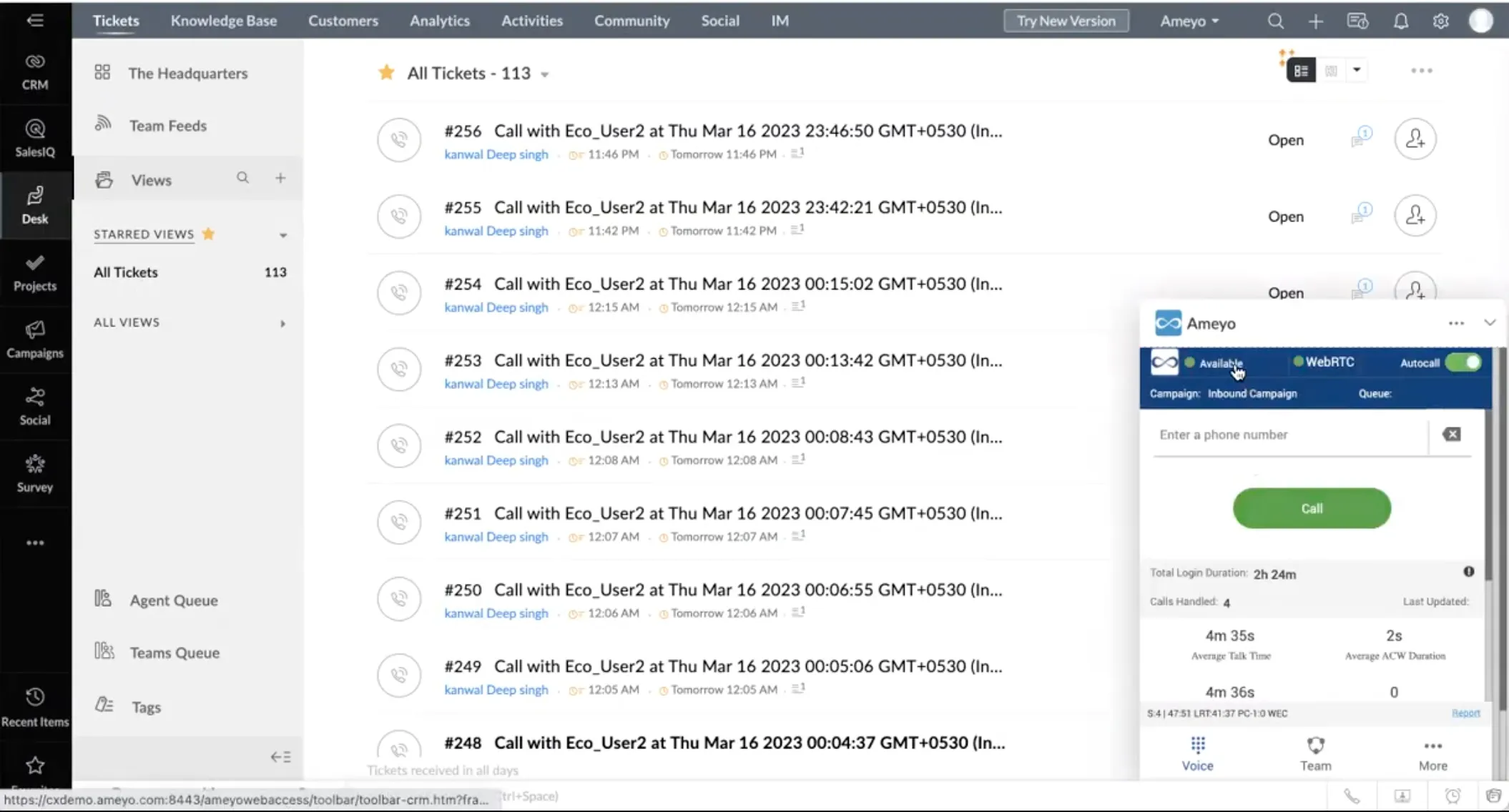Open the Analytics tab

coord(440,21)
